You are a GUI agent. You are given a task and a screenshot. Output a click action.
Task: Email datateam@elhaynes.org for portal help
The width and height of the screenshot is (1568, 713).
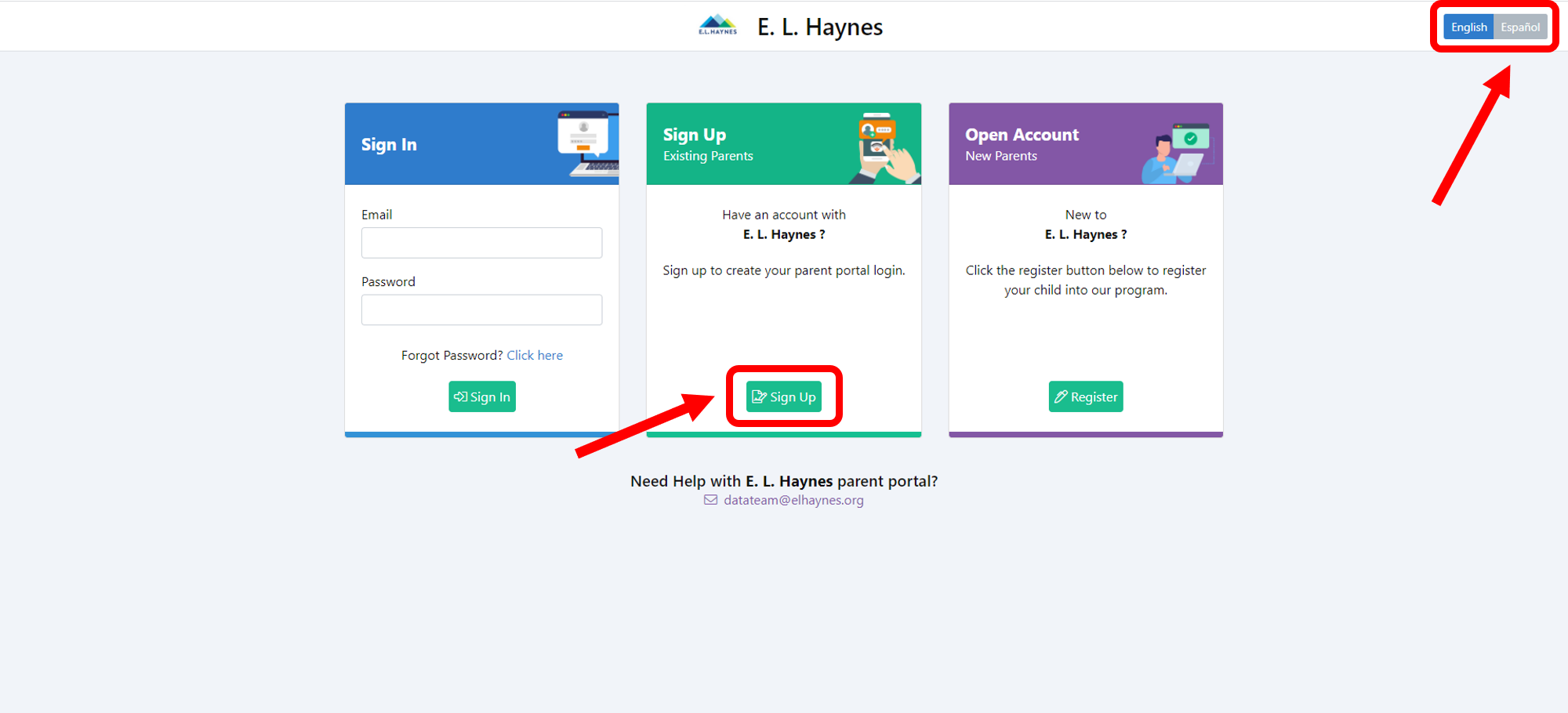coord(793,499)
